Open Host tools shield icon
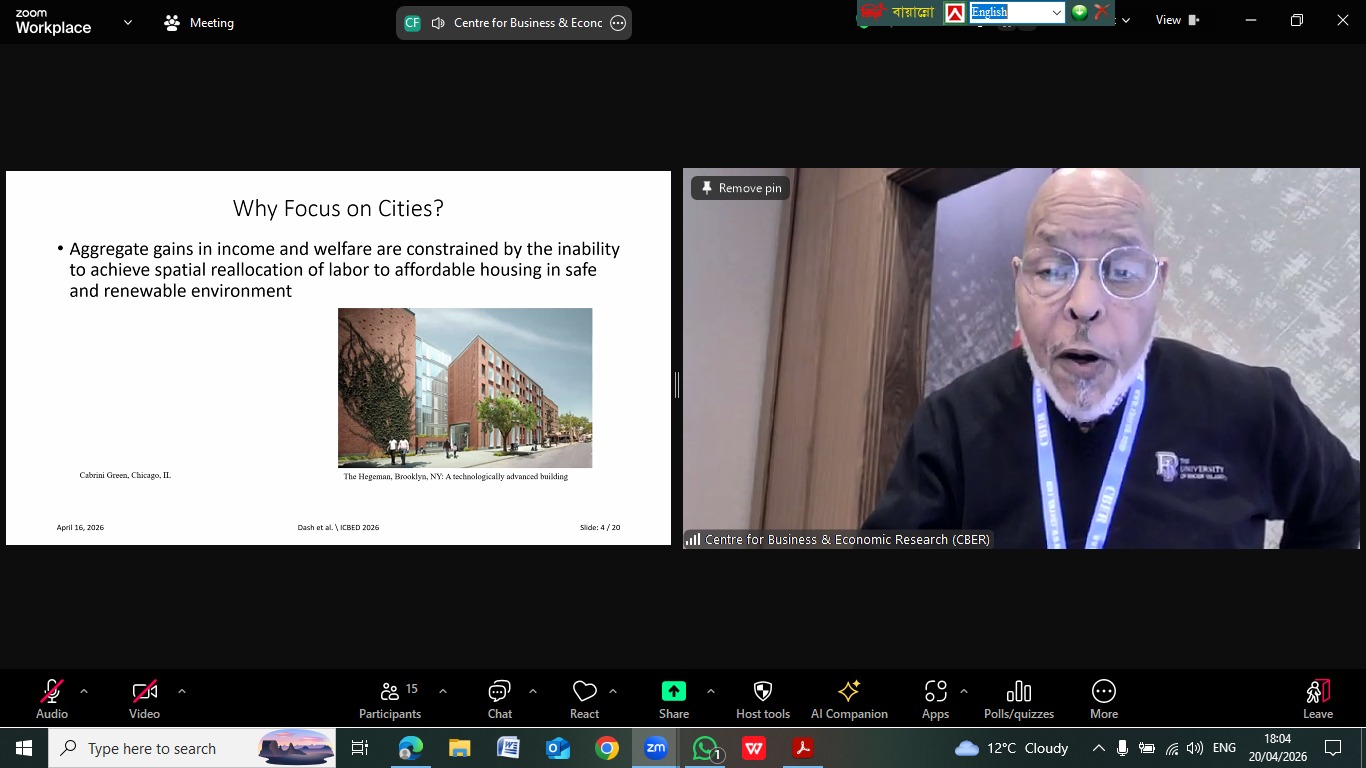 [762, 698]
